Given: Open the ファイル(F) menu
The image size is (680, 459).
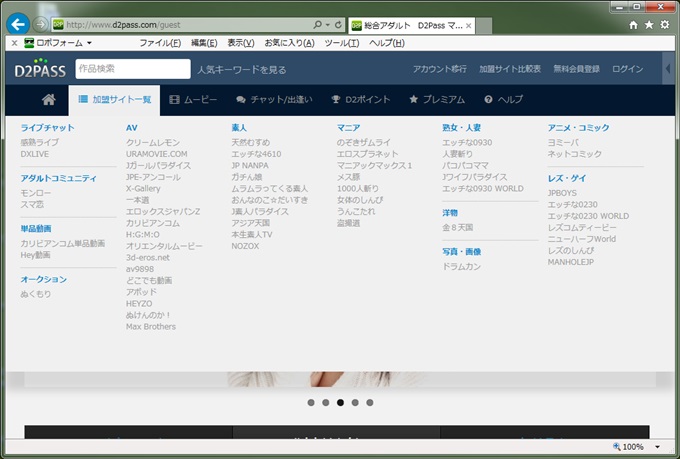Looking at the screenshot, I should (x=160, y=43).
